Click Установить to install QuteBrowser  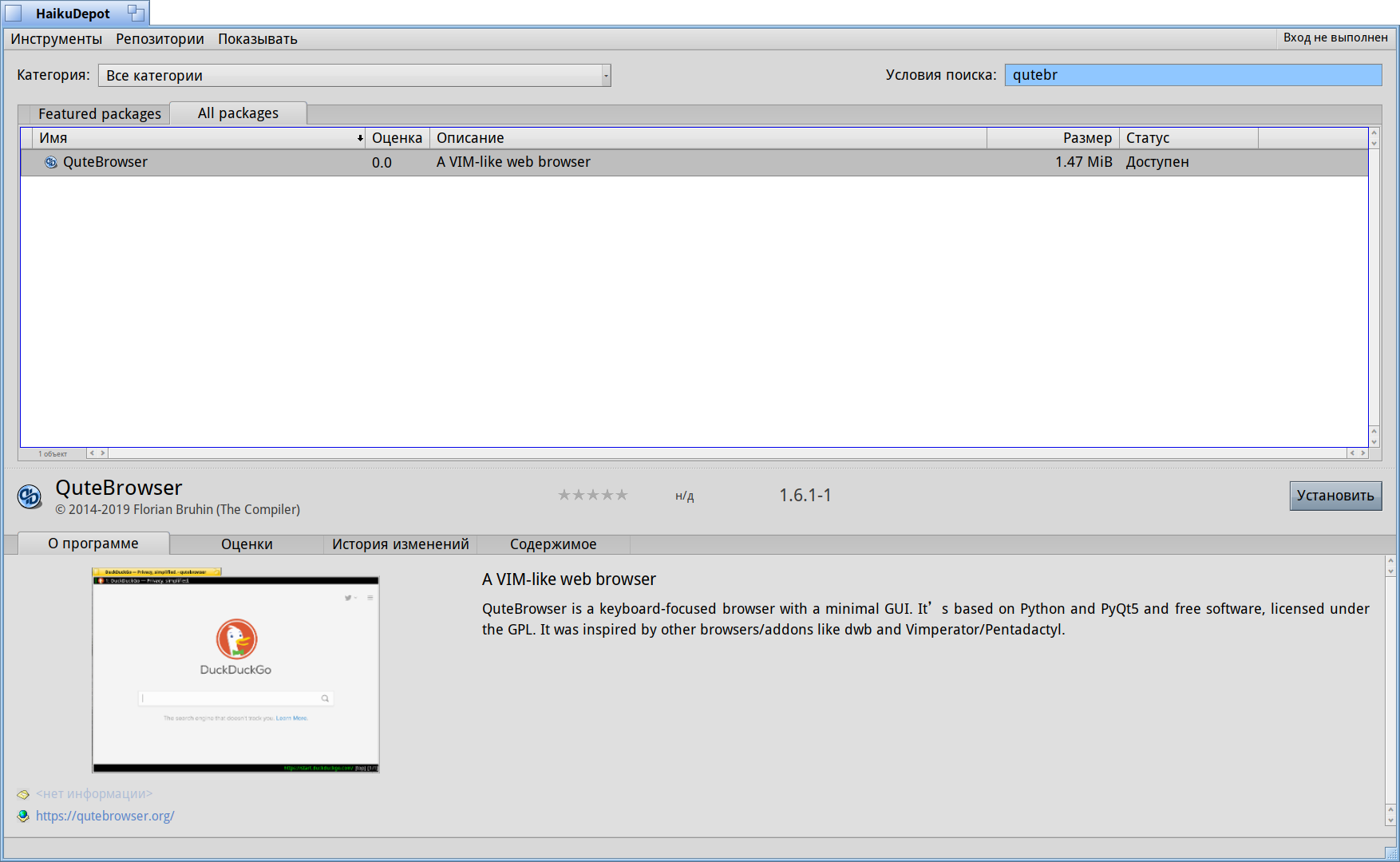pyautogui.click(x=1335, y=496)
